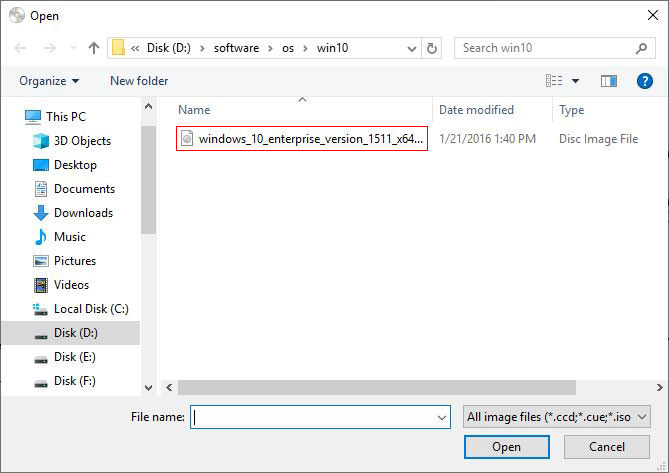This screenshot has height=473, width=669.
Task: Open Pictures in navigation pane
Action: (75, 261)
